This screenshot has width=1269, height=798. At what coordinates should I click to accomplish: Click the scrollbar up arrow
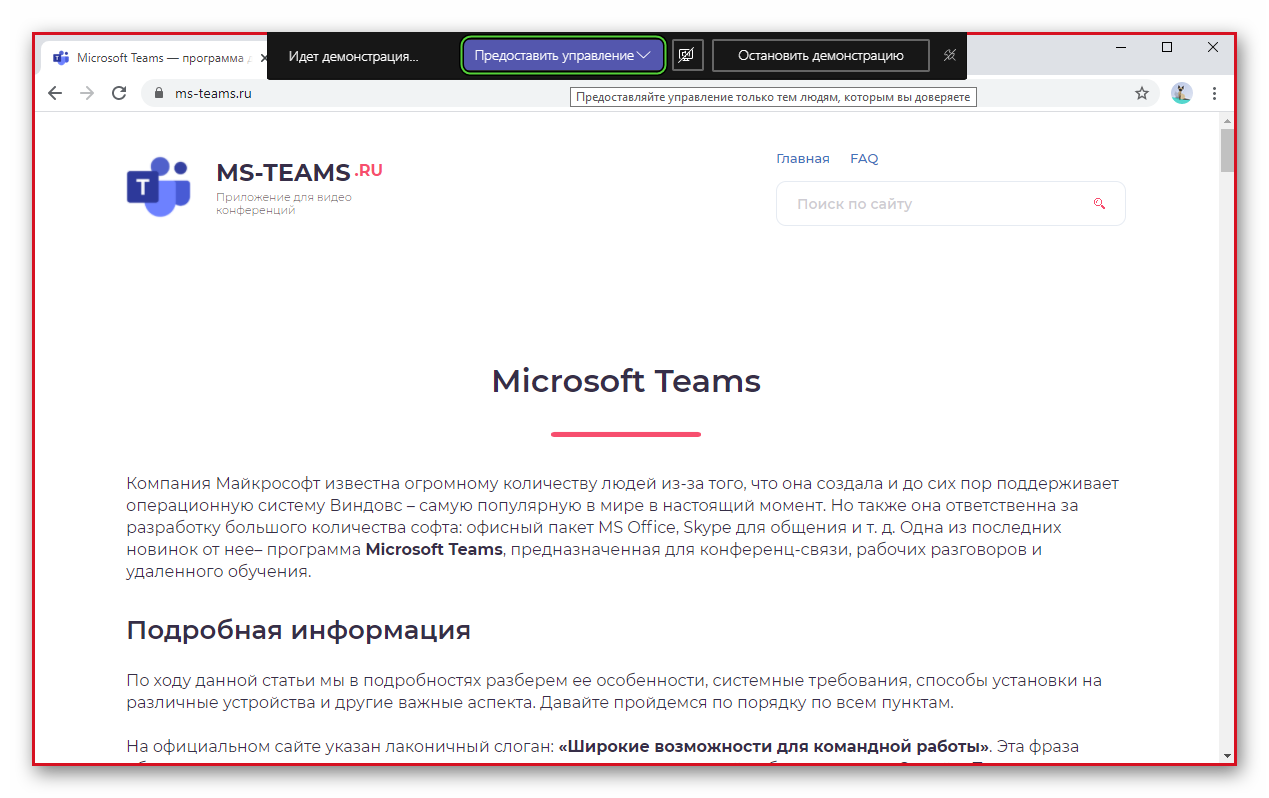pyautogui.click(x=1227, y=121)
